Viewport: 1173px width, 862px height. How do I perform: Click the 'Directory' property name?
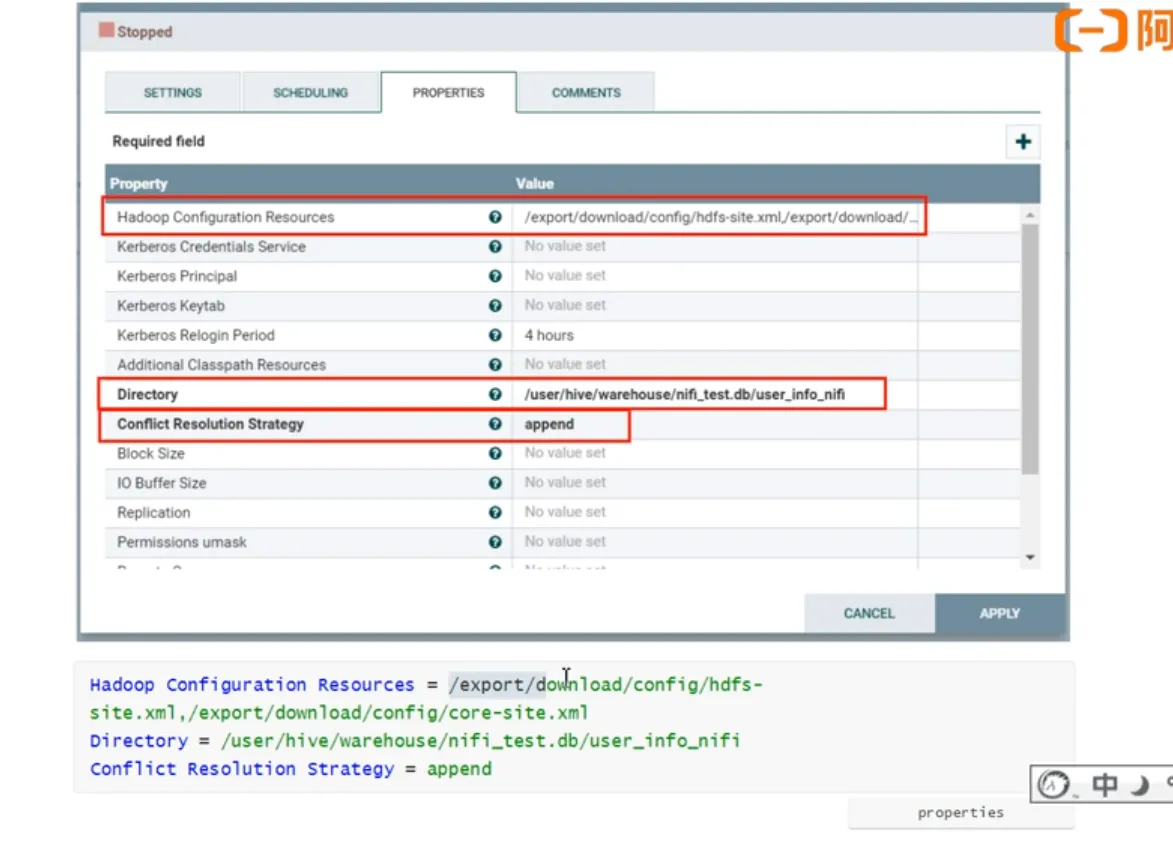point(147,394)
